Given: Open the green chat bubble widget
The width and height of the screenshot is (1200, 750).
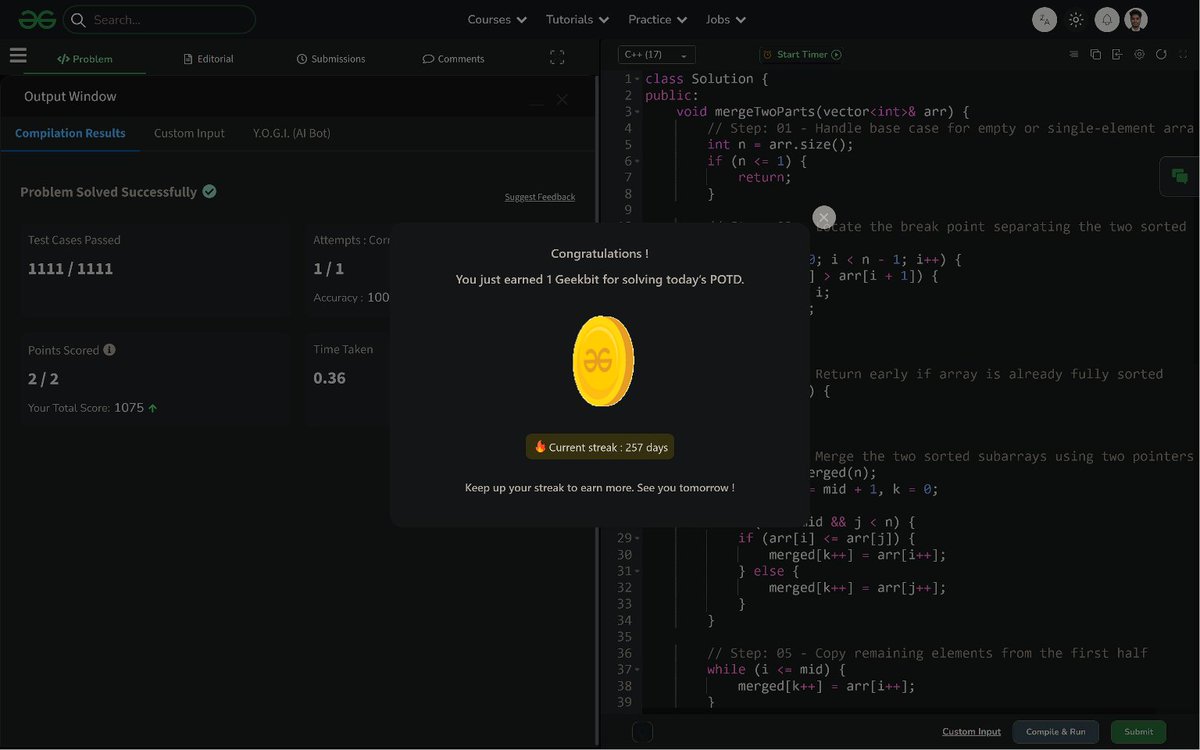Looking at the screenshot, I should point(1180,176).
